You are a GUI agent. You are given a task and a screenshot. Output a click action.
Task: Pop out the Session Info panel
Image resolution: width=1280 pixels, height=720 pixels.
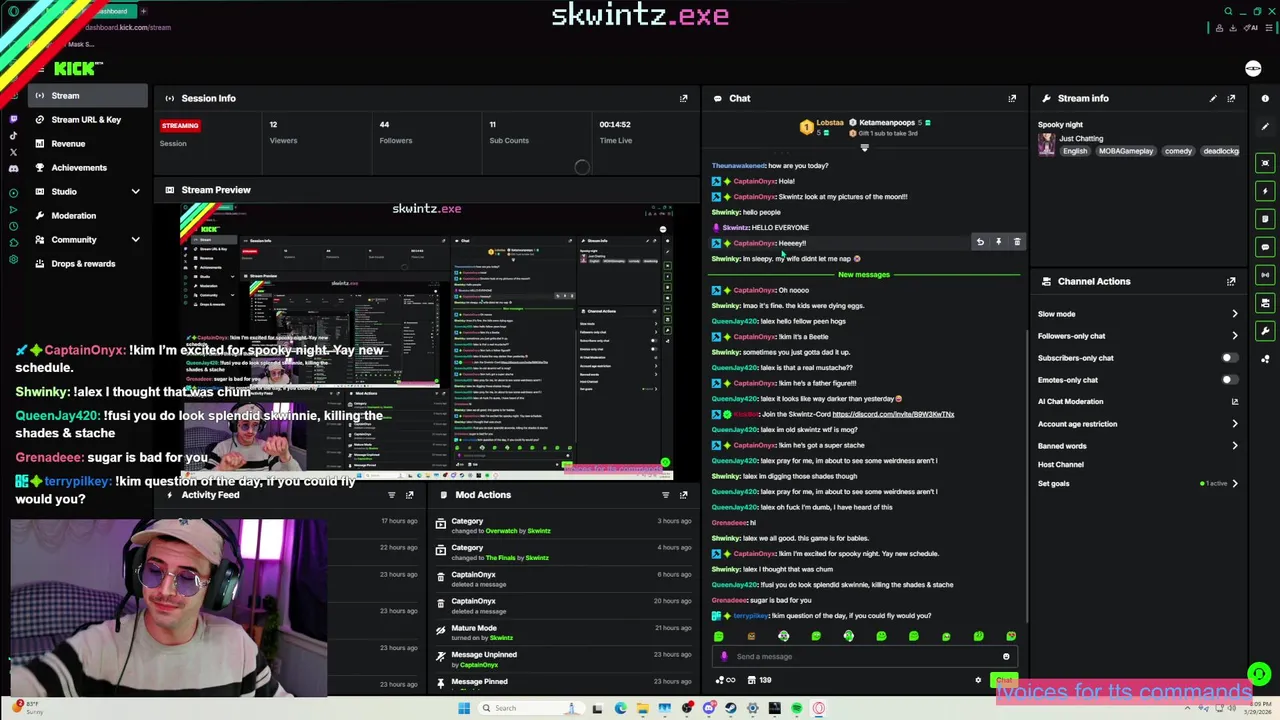pos(684,98)
